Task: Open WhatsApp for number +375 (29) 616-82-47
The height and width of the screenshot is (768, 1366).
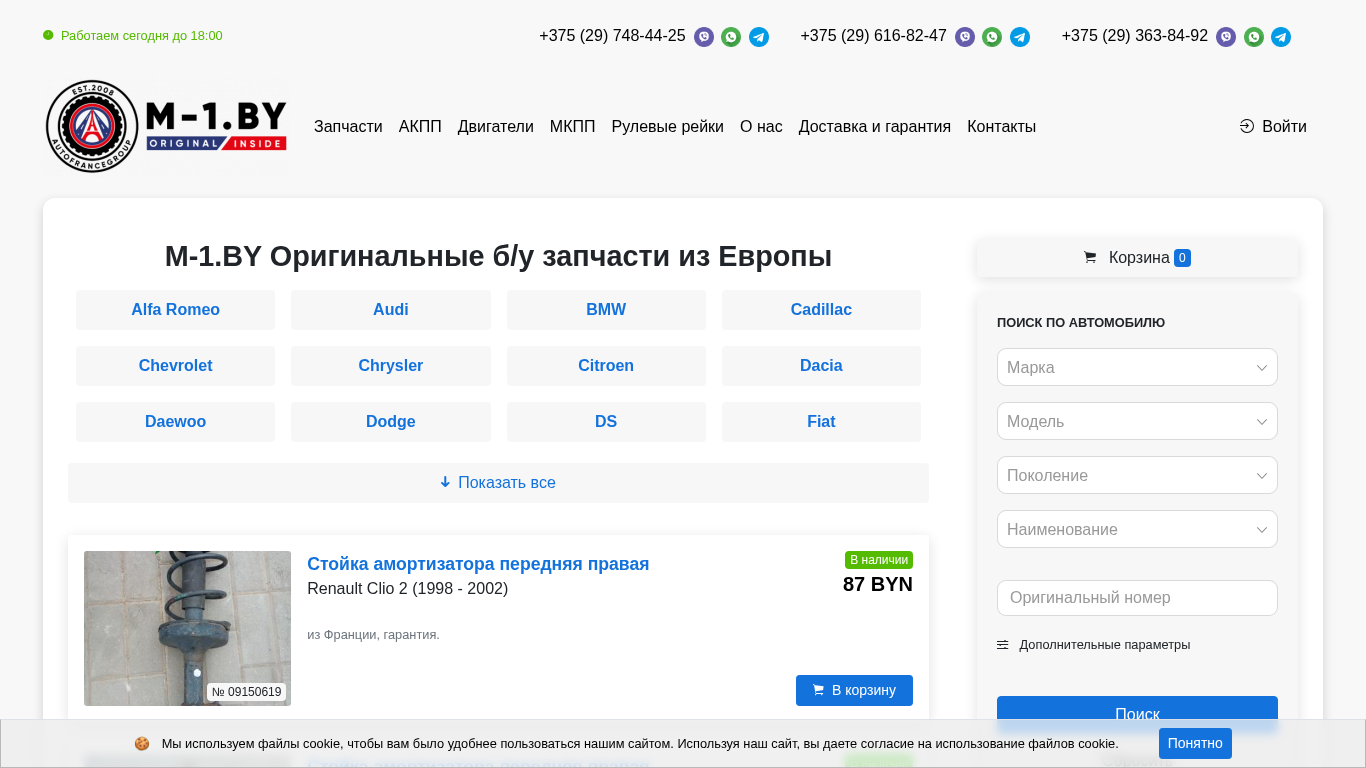Action: pos(992,37)
